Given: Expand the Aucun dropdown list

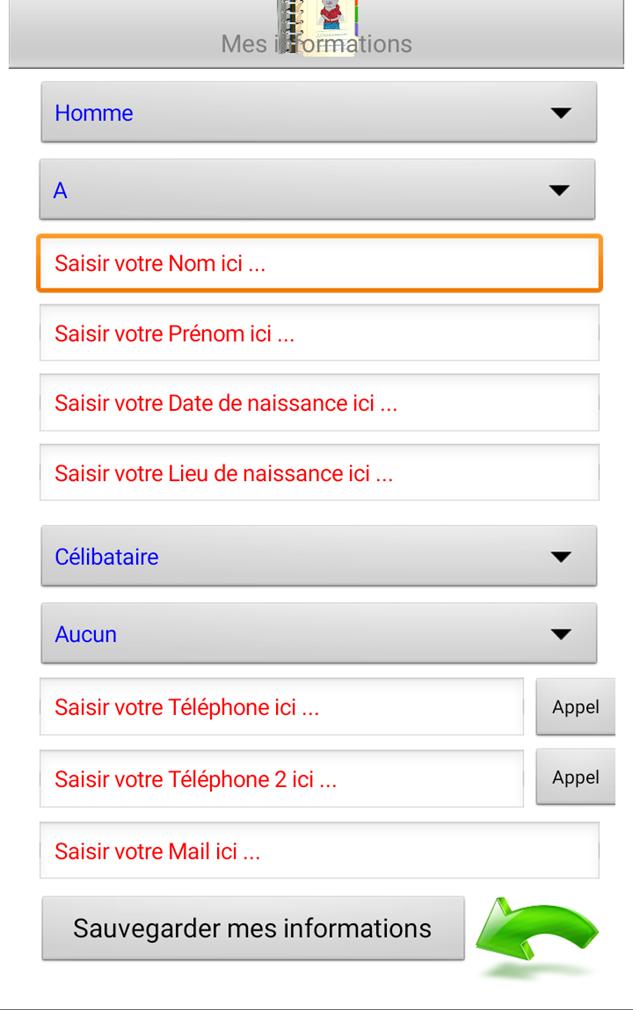Looking at the screenshot, I should (319, 634).
